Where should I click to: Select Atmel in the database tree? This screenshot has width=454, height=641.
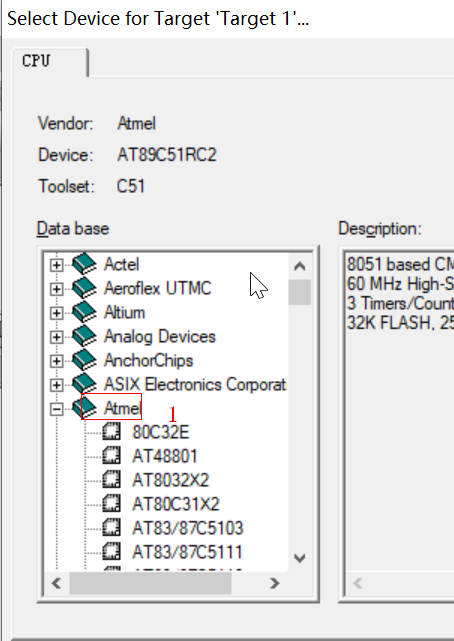(122, 408)
